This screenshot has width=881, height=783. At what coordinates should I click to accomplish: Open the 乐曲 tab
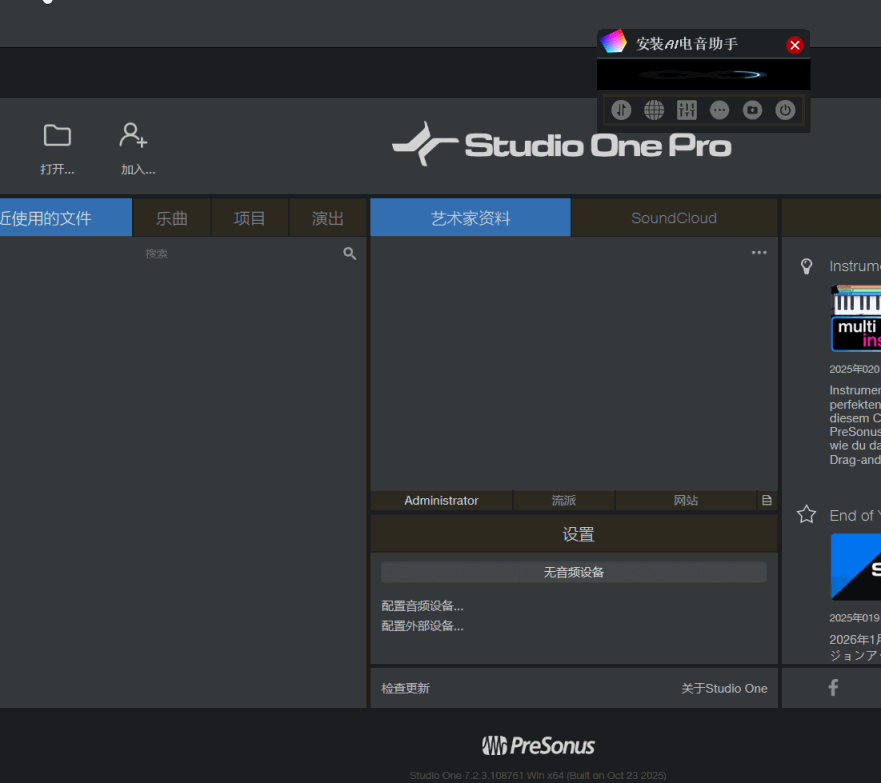click(171, 217)
